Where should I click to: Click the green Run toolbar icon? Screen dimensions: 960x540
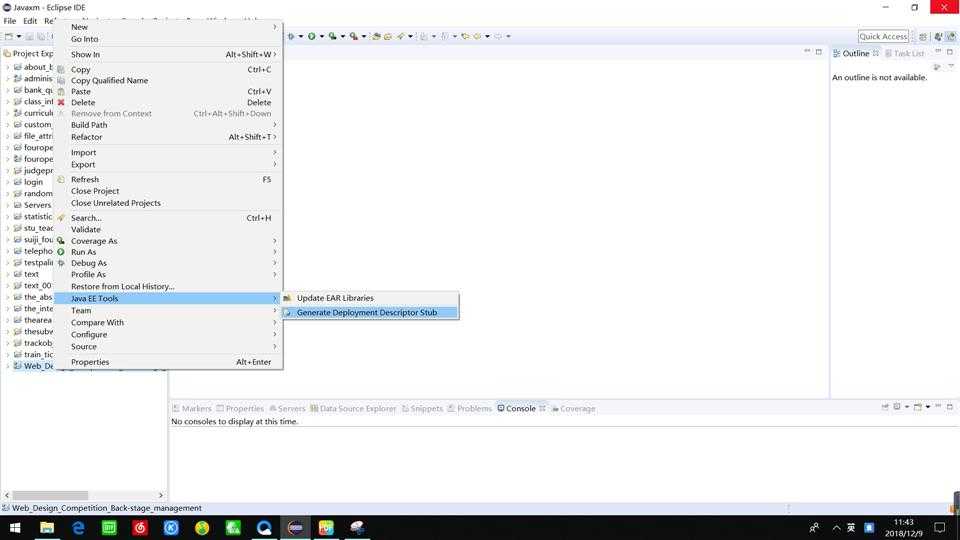pos(312,36)
